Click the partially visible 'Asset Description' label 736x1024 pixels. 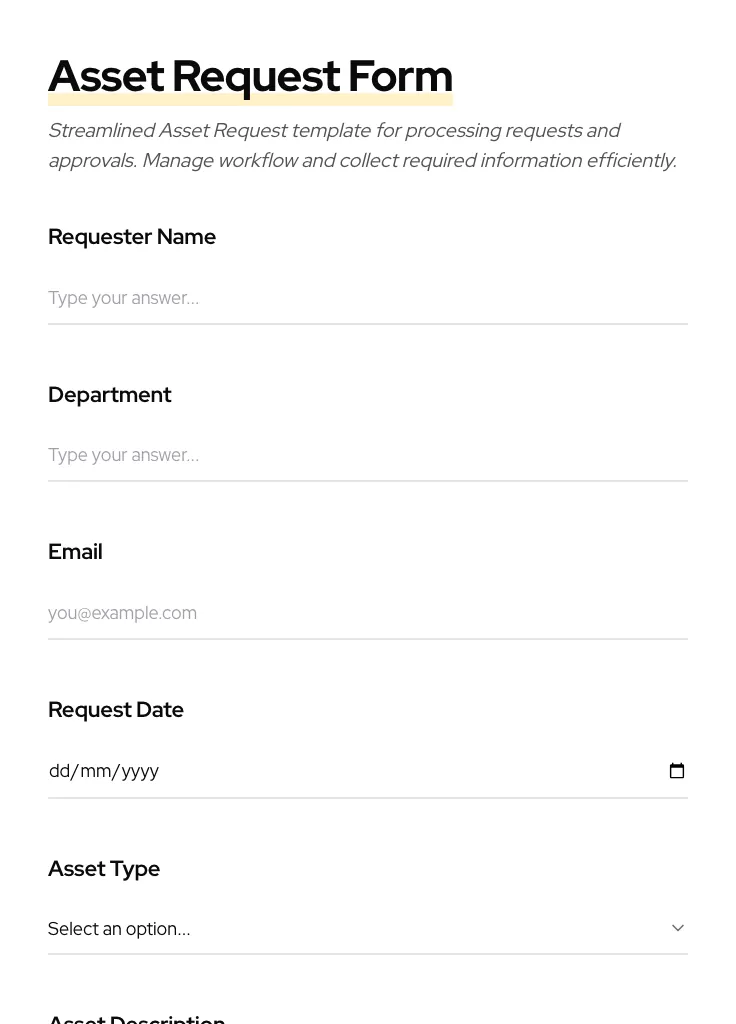[x=137, y=1019]
